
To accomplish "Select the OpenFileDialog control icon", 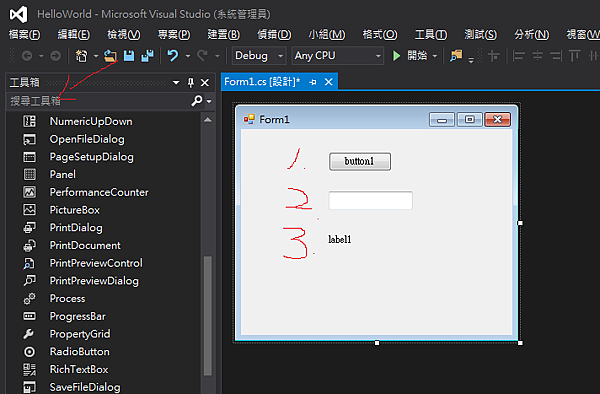I will point(29,139).
